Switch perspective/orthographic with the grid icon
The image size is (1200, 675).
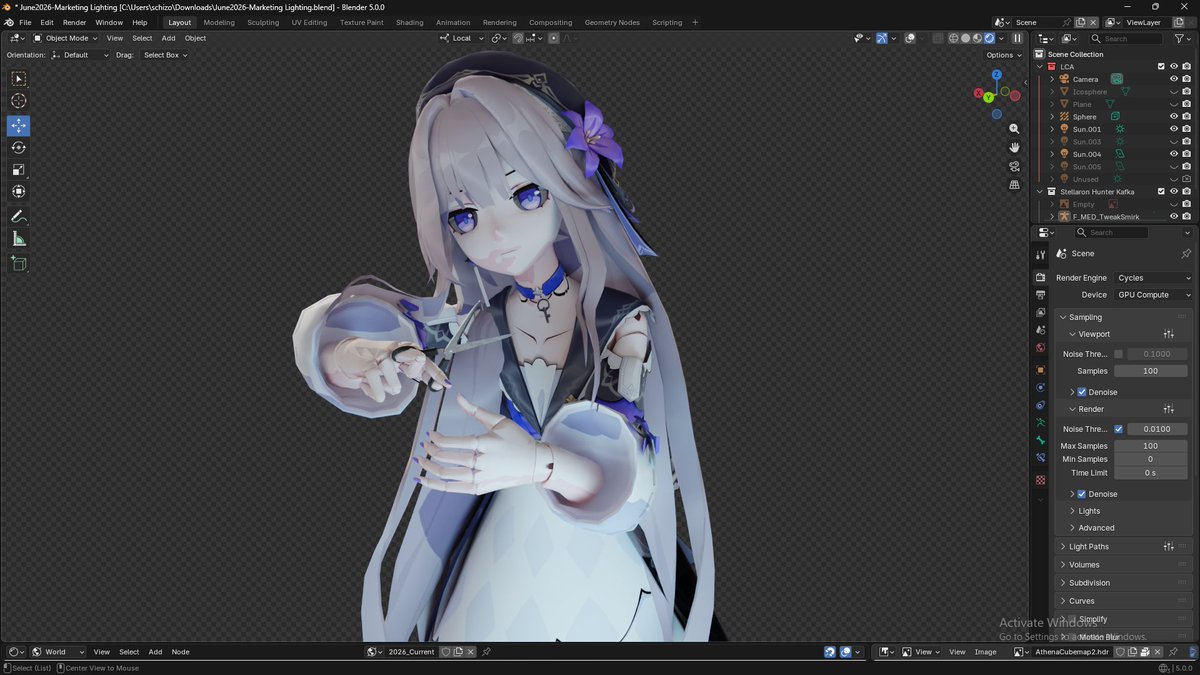click(x=1014, y=185)
